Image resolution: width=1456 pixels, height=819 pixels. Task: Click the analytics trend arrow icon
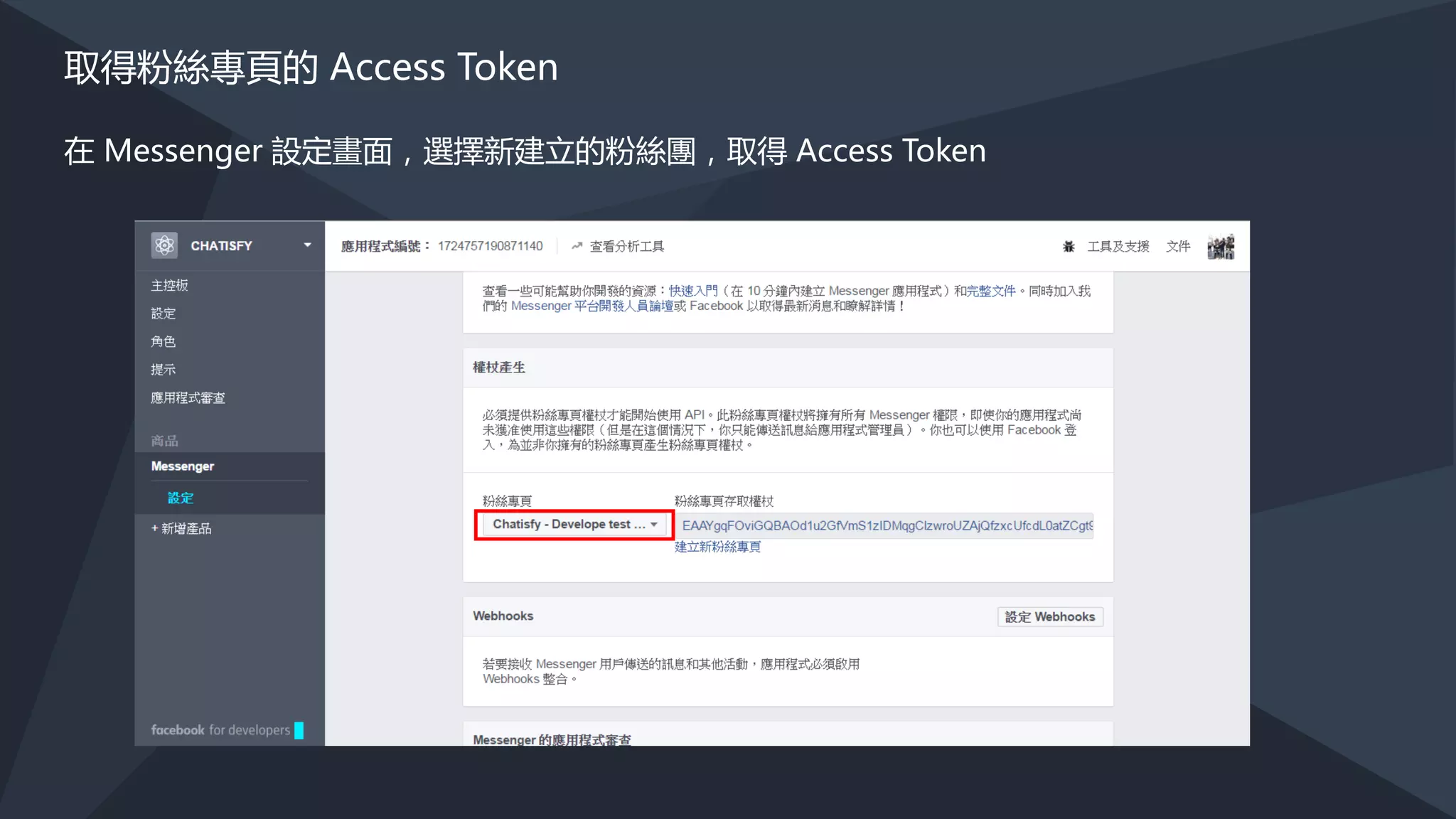[x=577, y=247]
